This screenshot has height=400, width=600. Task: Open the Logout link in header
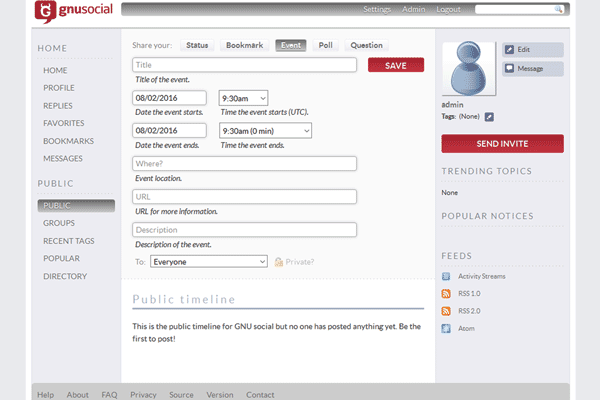pyautogui.click(x=448, y=9)
